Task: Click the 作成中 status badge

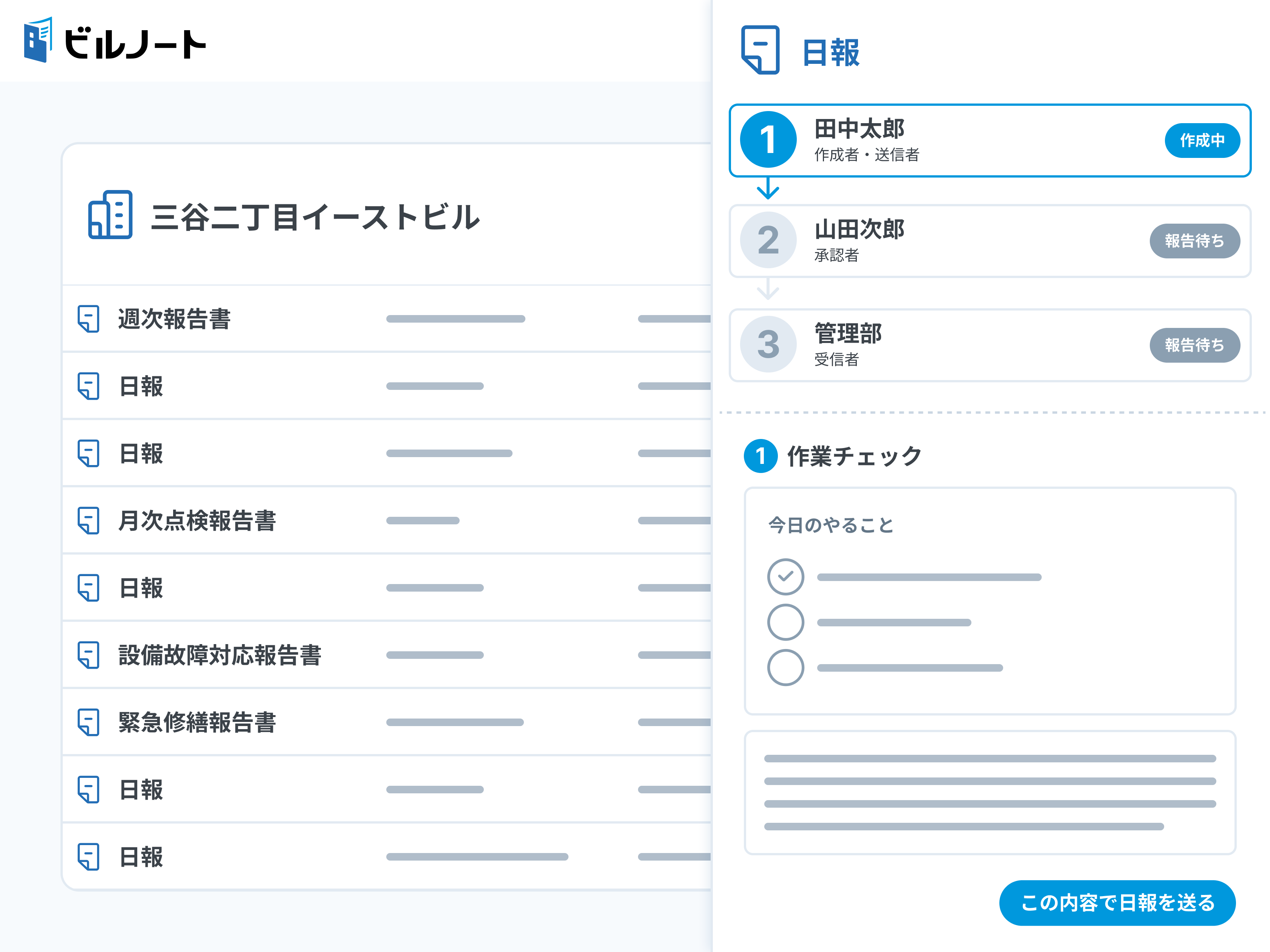Action: [x=1202, y=140]
